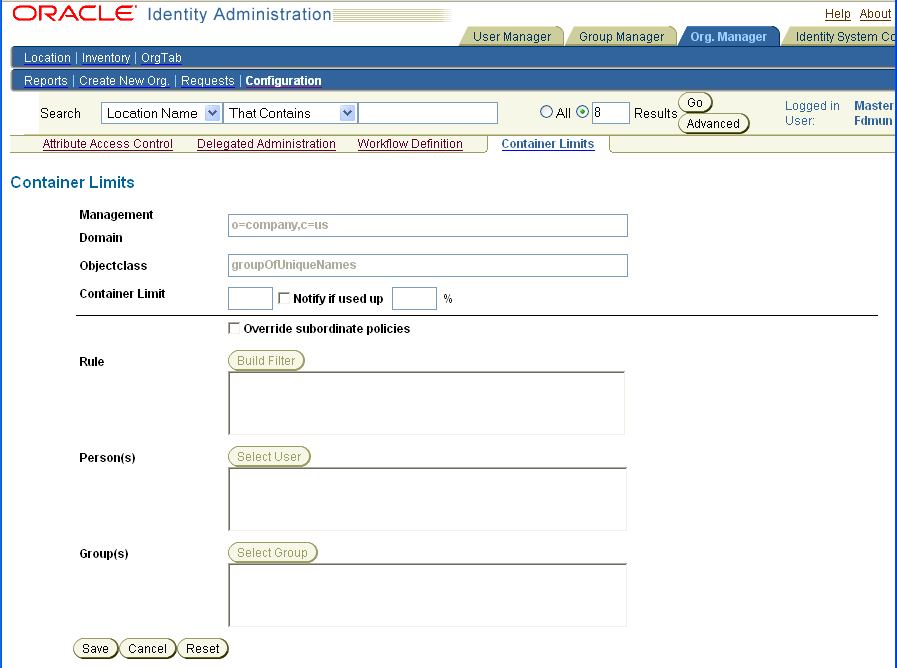Click the used-up percentage field
Screen dimensions: 897x668
pos(414,299)
